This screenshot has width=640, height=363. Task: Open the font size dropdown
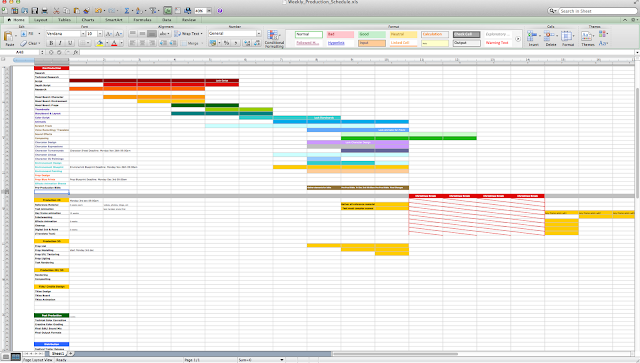(x=100, y=33)
